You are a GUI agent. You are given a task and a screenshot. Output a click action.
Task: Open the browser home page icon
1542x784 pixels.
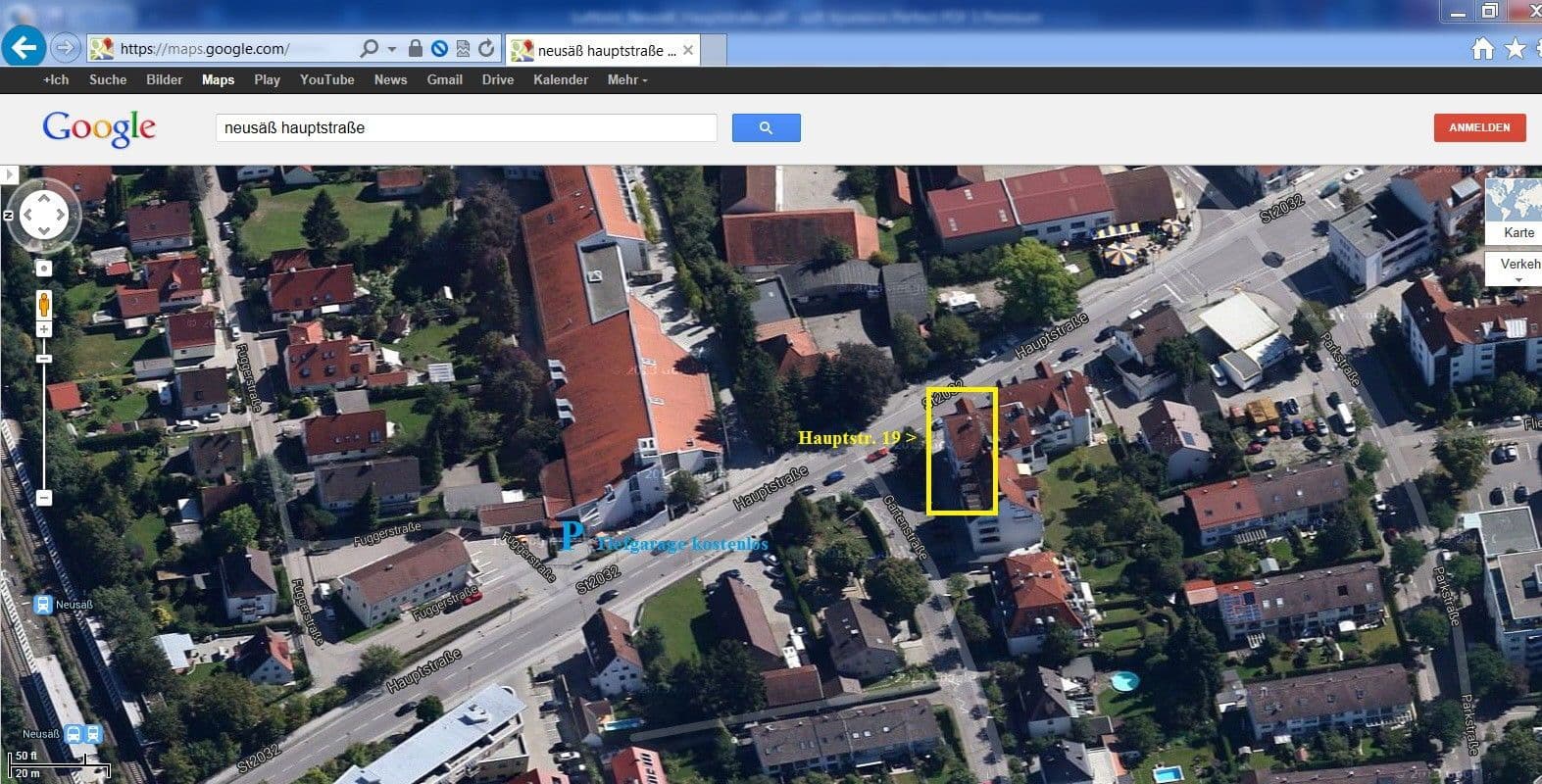tap(1482, 48)
